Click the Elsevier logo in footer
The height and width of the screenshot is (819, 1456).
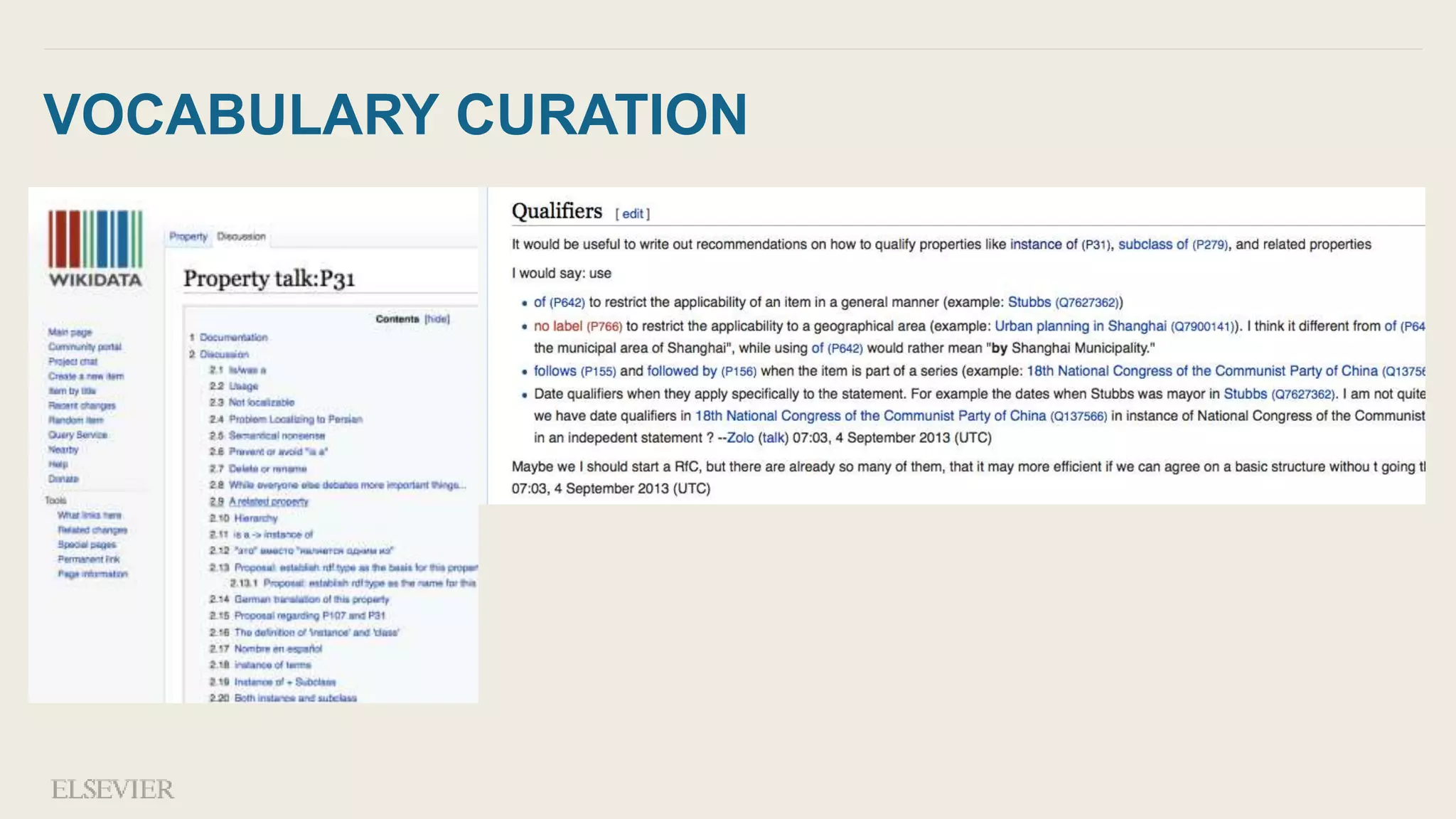point(112,789)
